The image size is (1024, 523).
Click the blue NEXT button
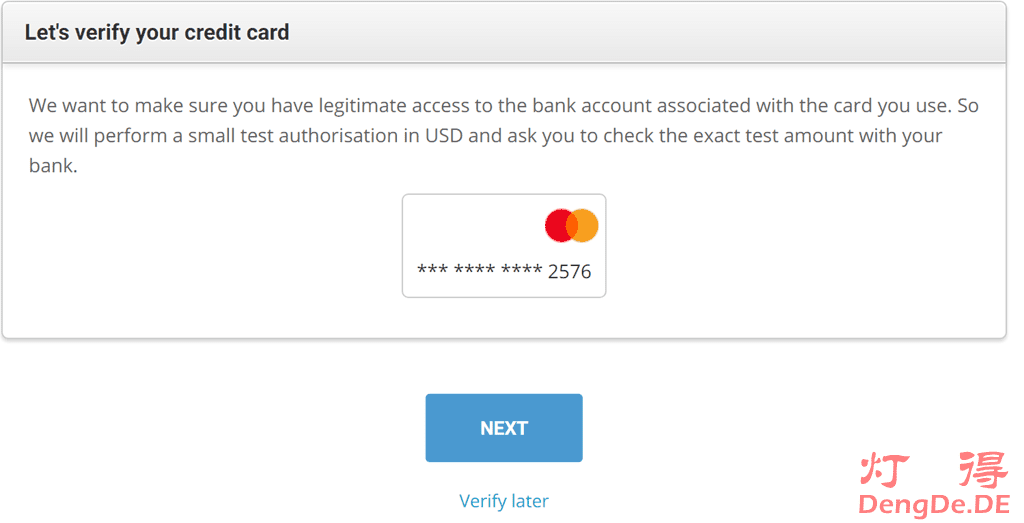(x=504, y=428)
